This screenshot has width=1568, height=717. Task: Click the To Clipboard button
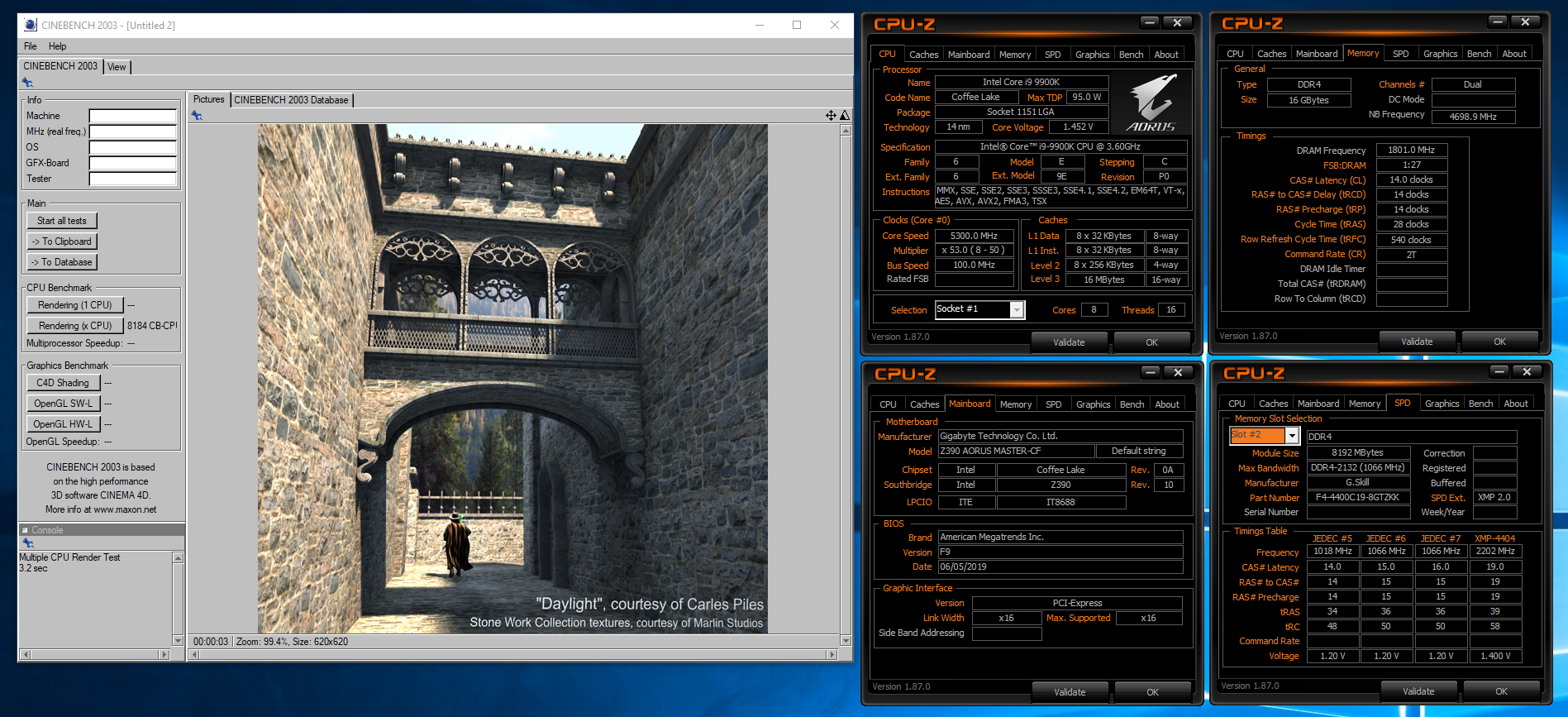pyautogui.click(x=62, y=241)
